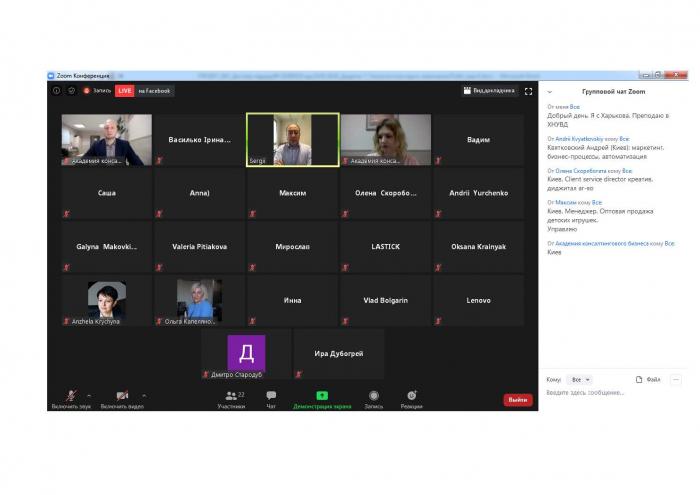Enter full screen mode icon
Viewport: 700px width, 495px height.
(529, 91)
